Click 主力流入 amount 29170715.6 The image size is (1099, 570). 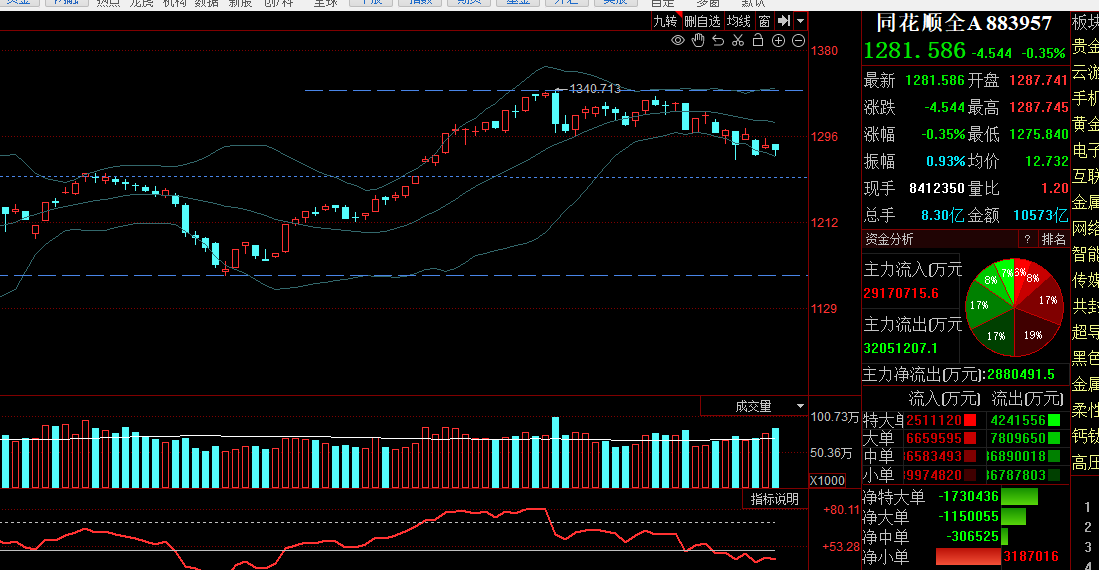click(901, 293)
